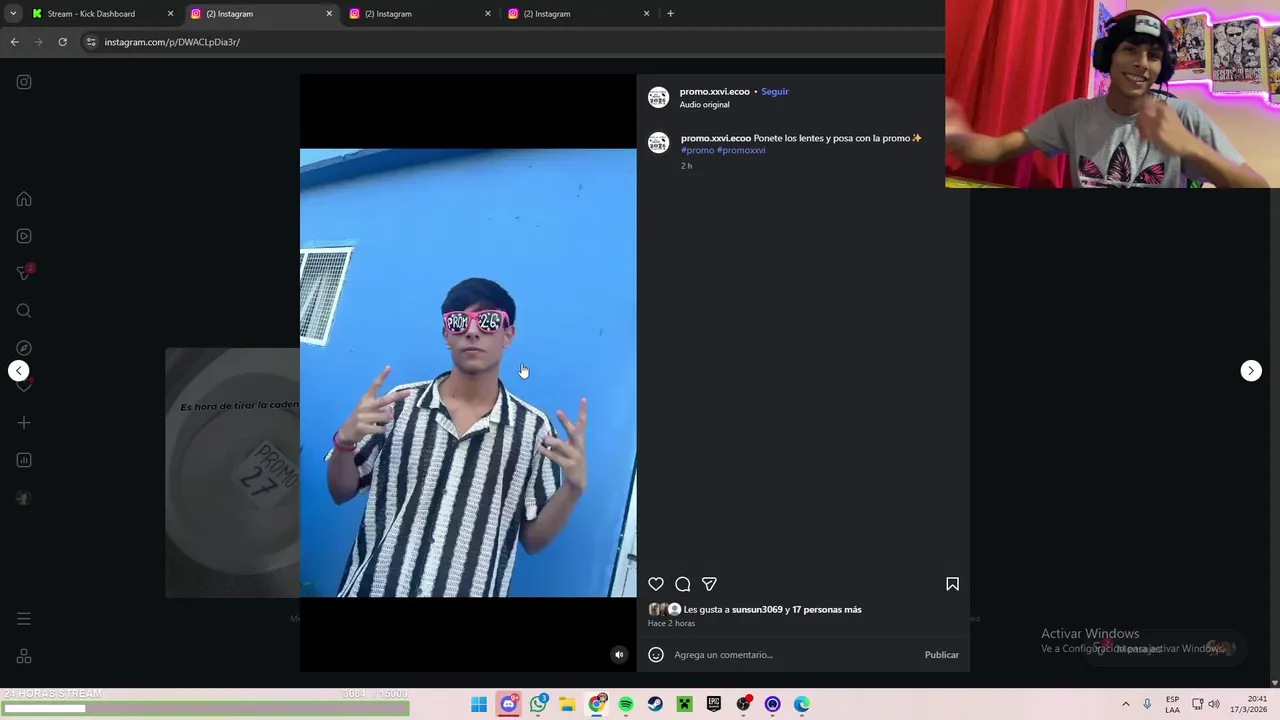1280x720 pixels.
Task: Open sunsun3069 profile from likes
Action: [757, 609]
